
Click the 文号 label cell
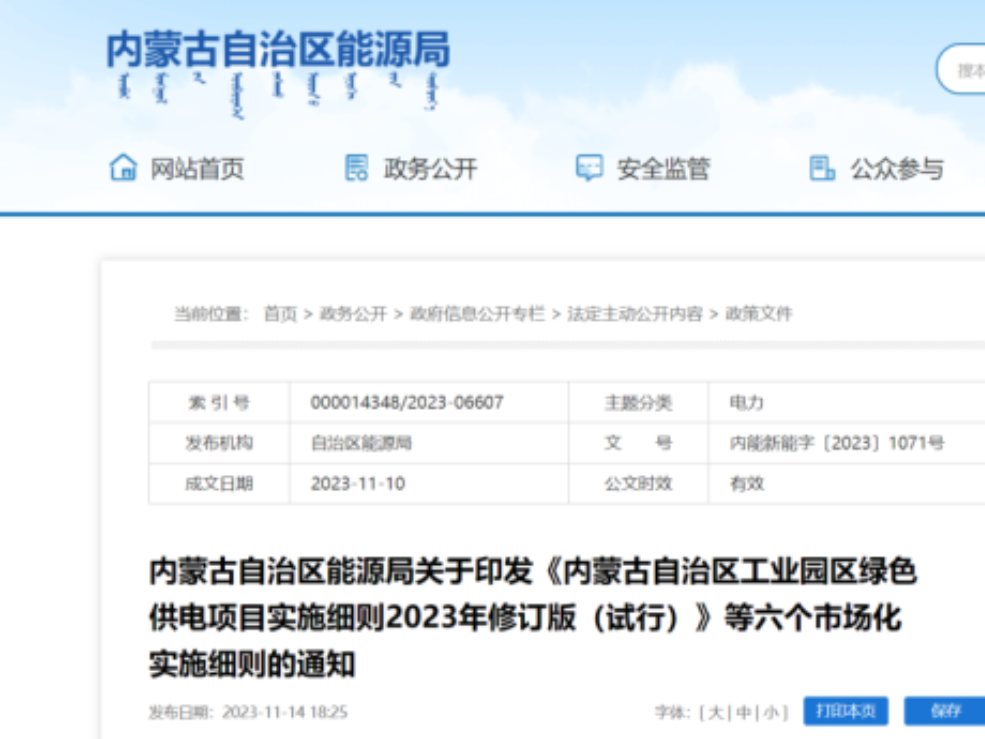(x=638, y=443)
